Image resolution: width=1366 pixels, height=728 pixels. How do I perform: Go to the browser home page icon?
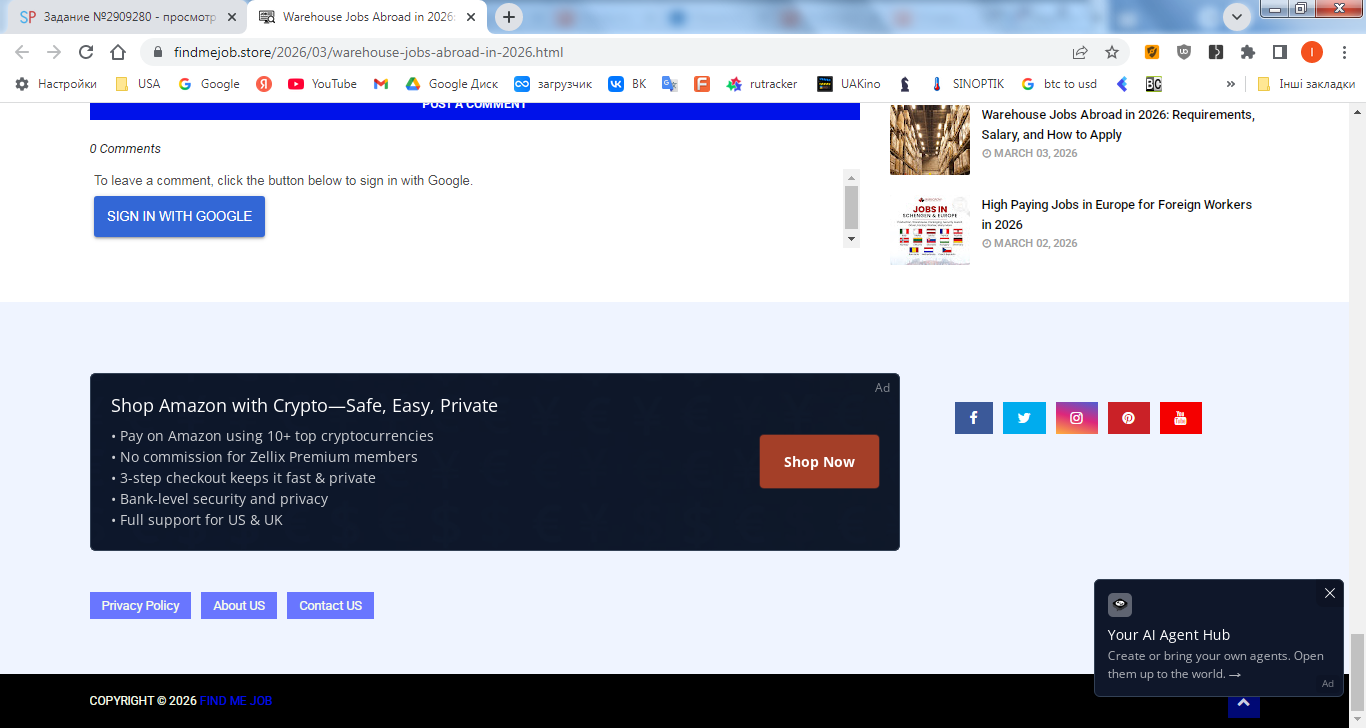118,52
